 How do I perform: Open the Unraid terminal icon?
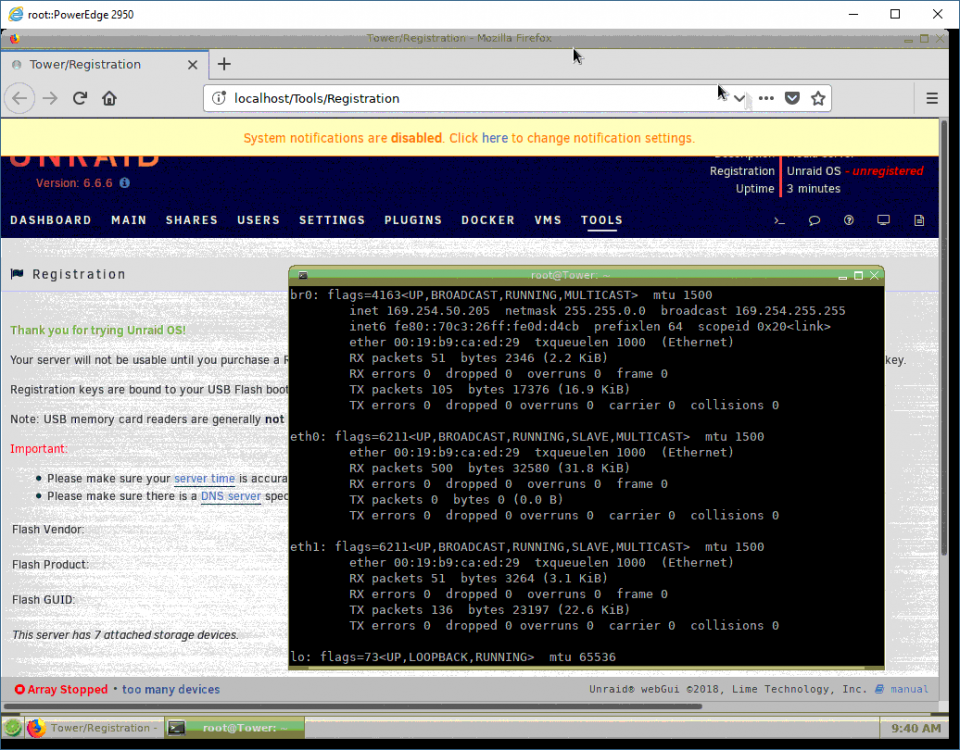pos(779,220)
